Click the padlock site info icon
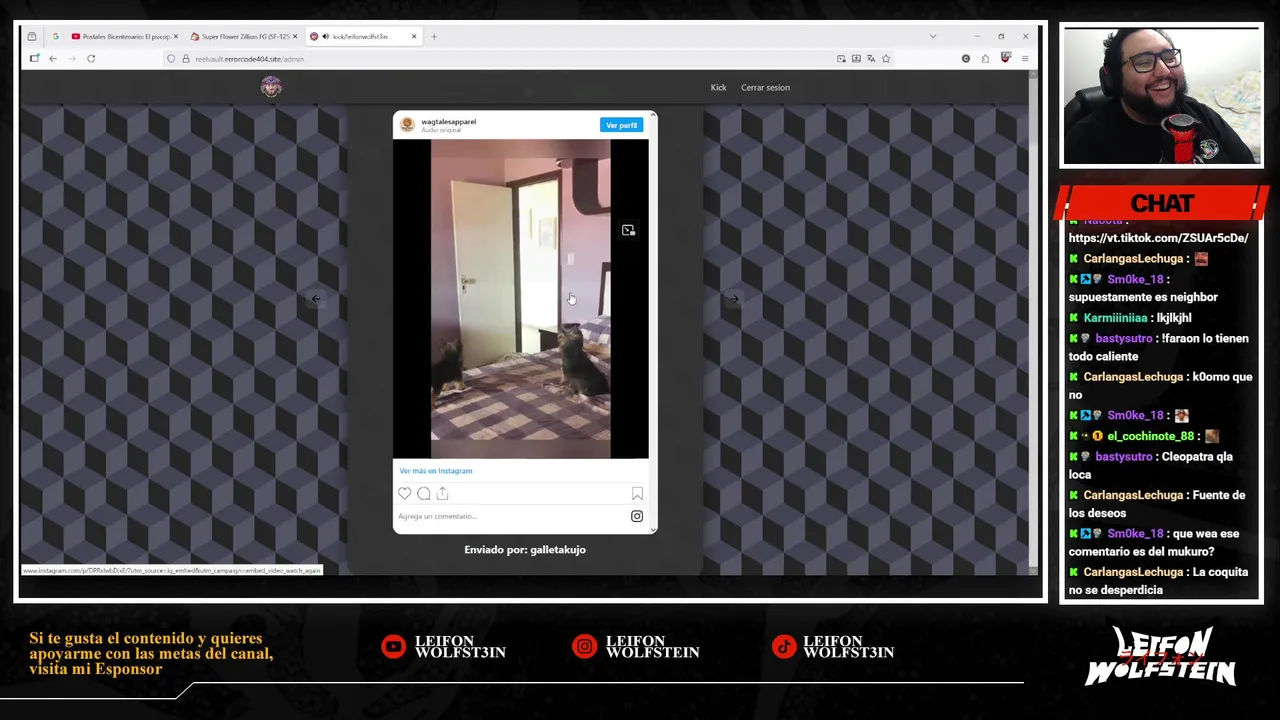This screenshot has width=1280, height=720. [x=185, y=59]
